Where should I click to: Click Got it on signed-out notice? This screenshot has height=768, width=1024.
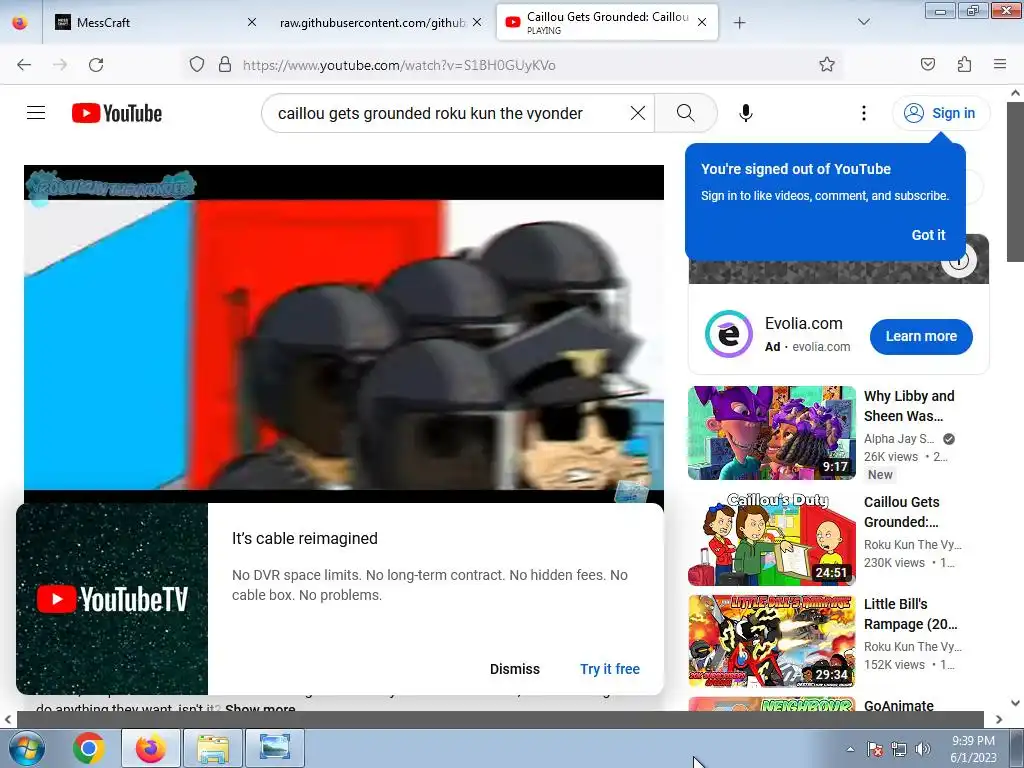click(x=928, y=235)
